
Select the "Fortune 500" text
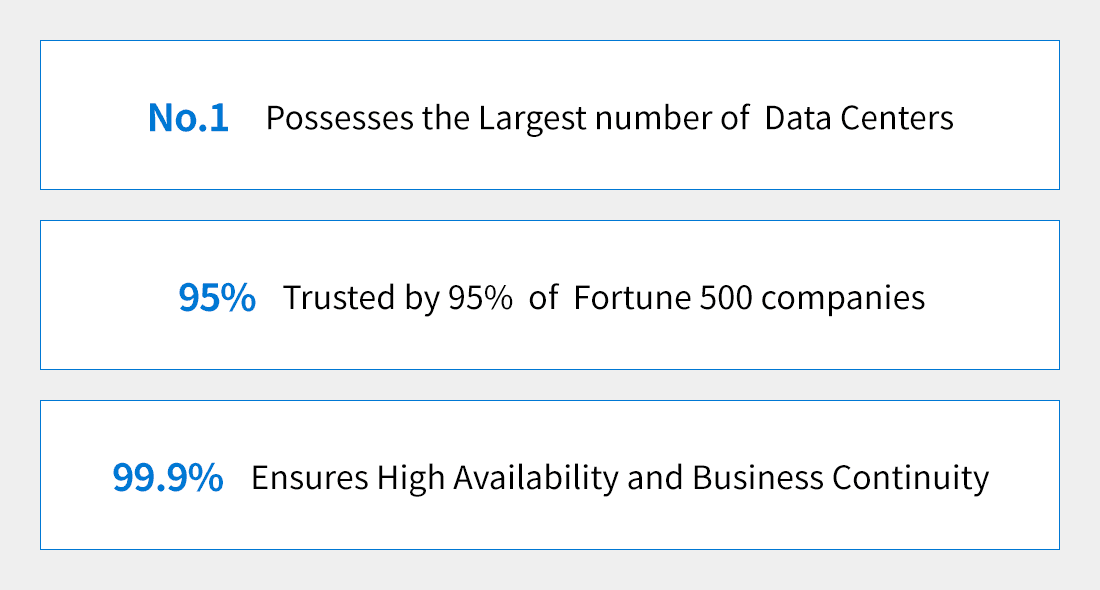click(x=661, y=298)
